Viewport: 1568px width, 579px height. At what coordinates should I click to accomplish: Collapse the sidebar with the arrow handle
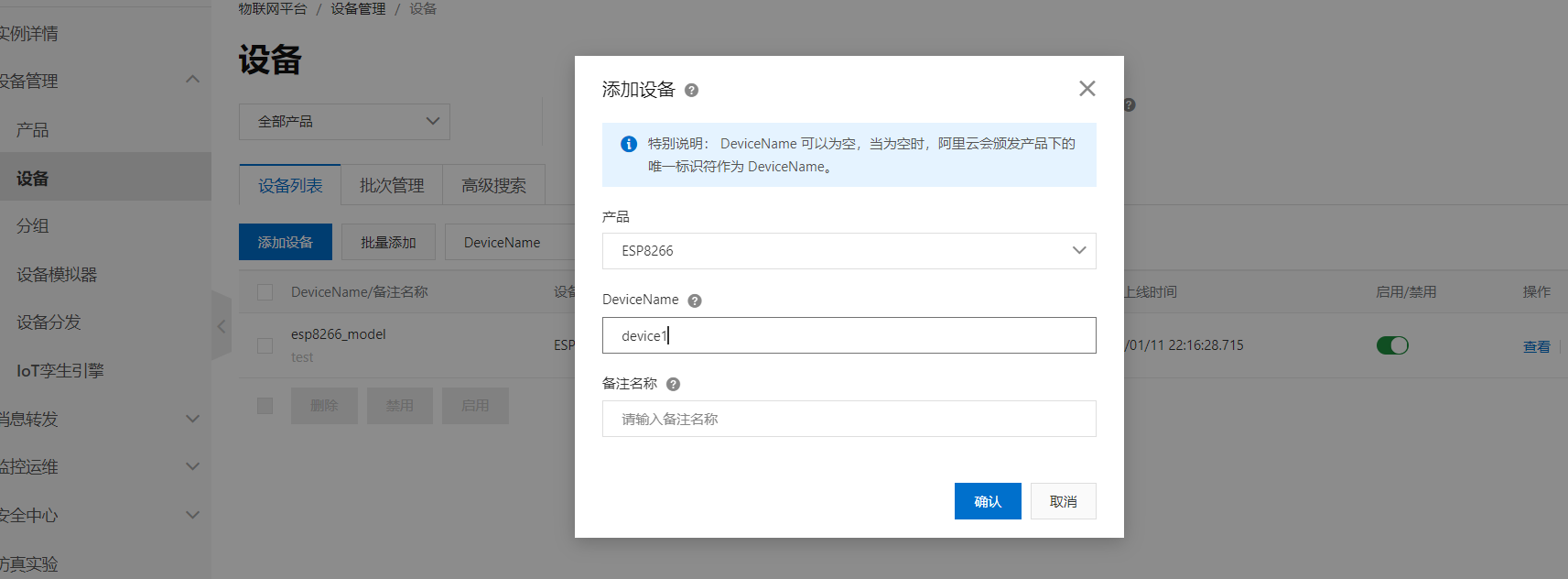(221, 326)
